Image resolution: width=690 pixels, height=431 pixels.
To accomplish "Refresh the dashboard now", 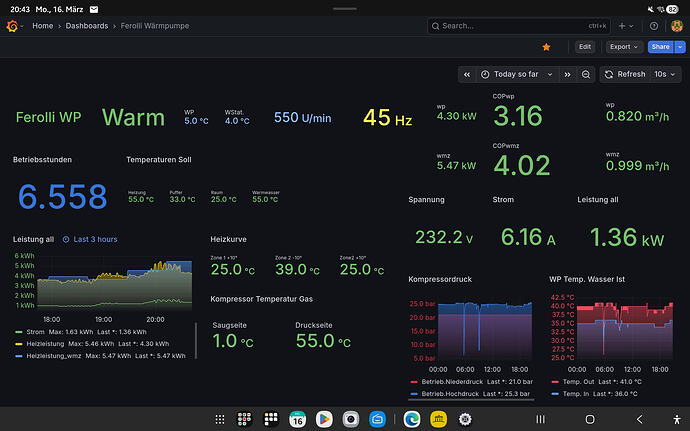I will (x=625, y=74).
